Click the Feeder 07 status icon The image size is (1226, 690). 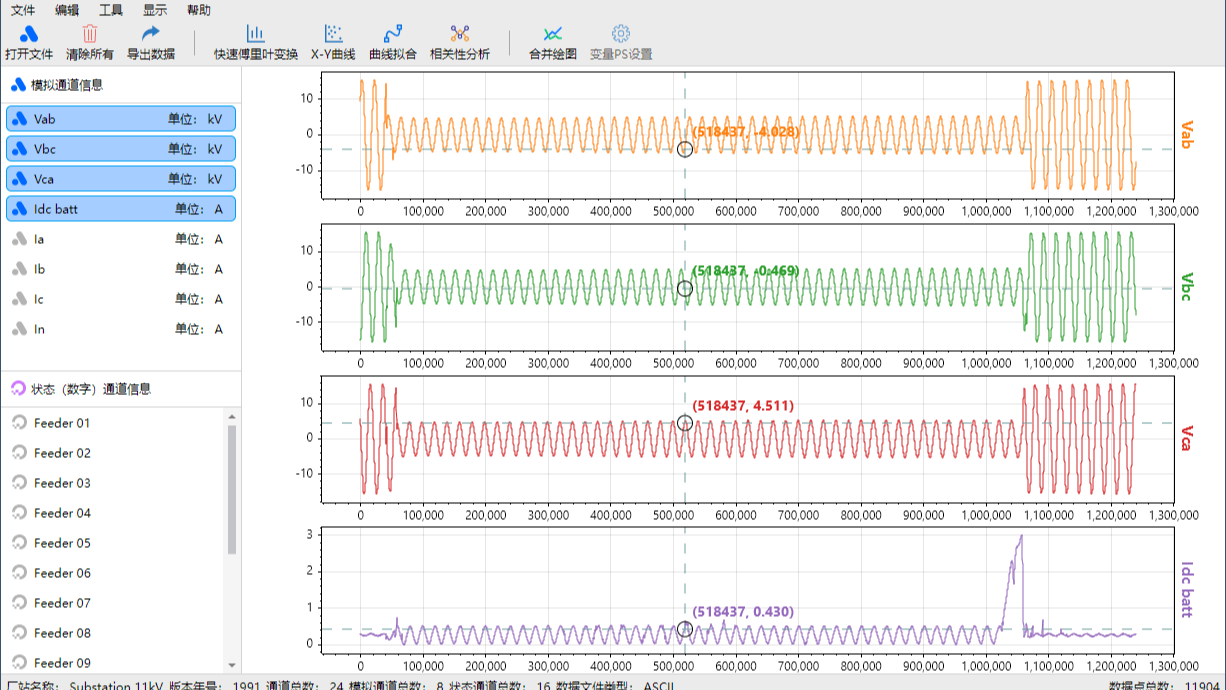(19, 603)
